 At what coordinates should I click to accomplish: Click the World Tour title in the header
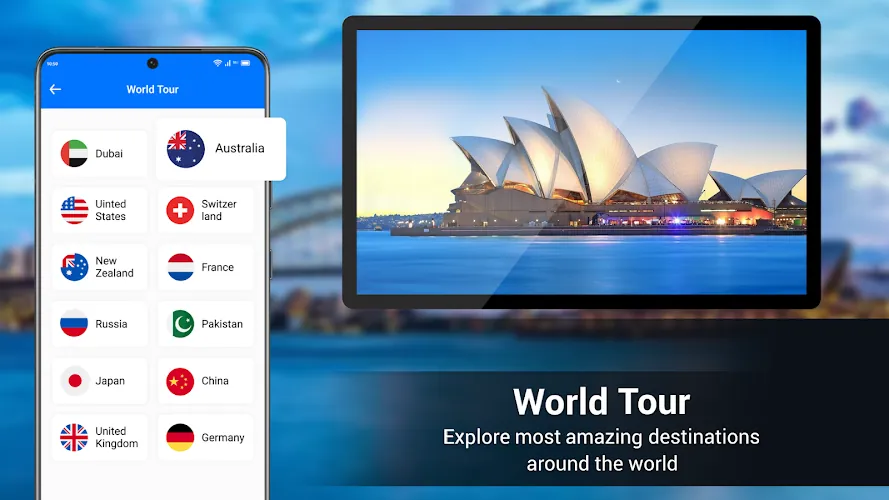pos(152,89)
